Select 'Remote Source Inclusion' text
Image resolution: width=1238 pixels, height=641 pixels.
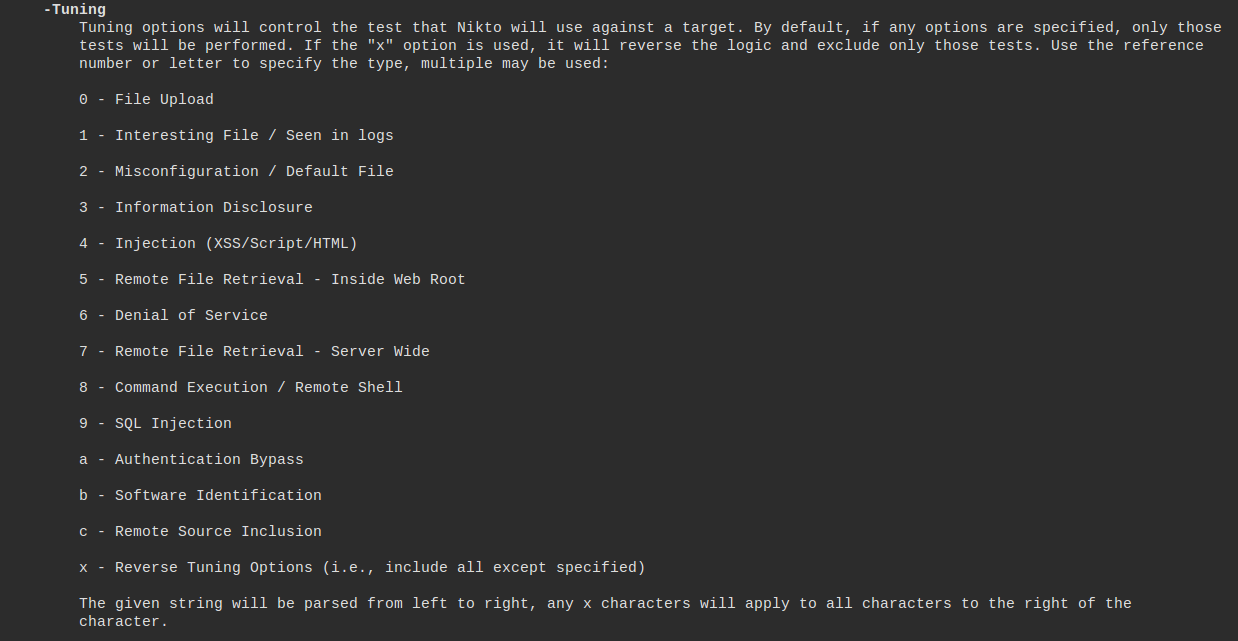(218, 532)
